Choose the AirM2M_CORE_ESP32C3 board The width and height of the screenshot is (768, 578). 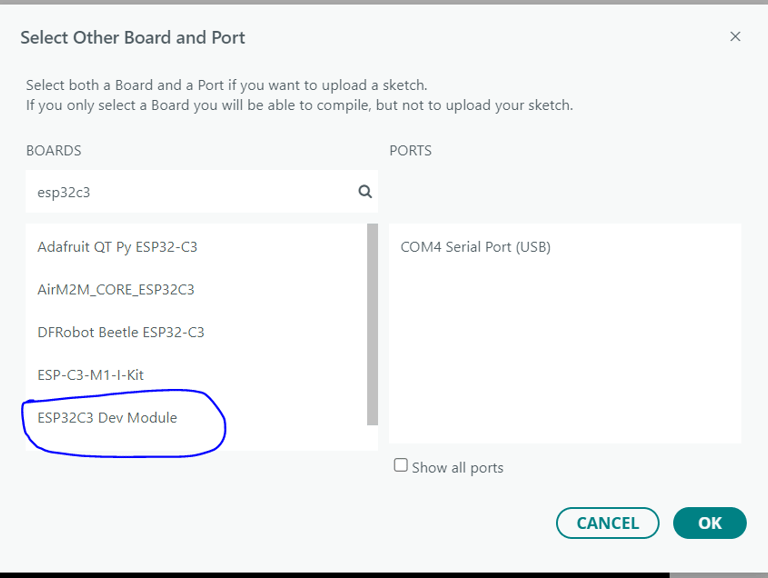click(x=116, y=289)
